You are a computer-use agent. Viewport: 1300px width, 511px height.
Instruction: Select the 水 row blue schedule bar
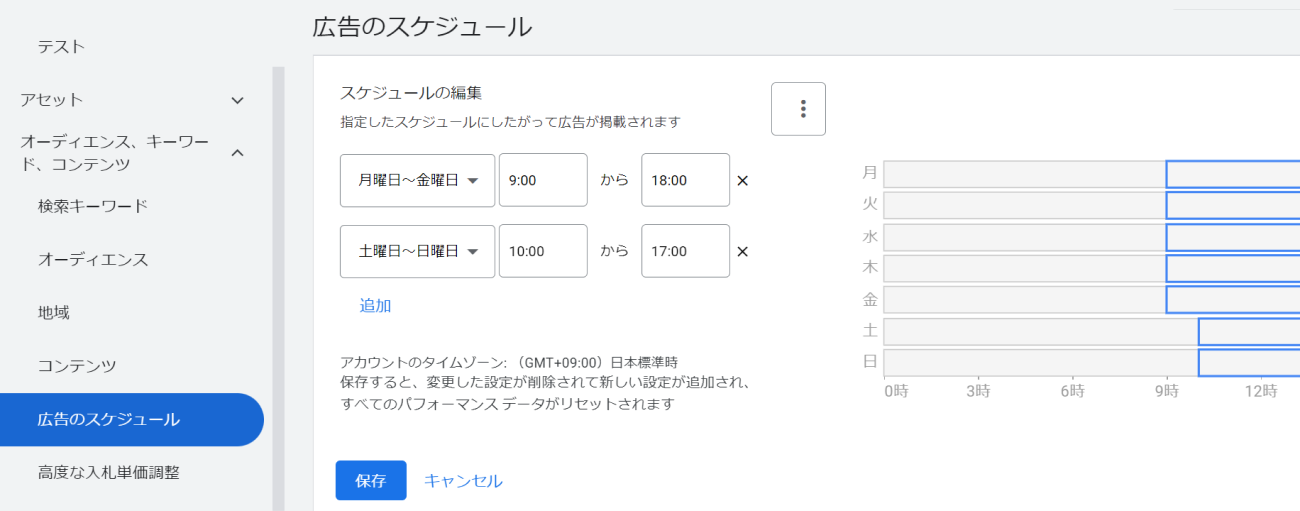point(1233,237)
